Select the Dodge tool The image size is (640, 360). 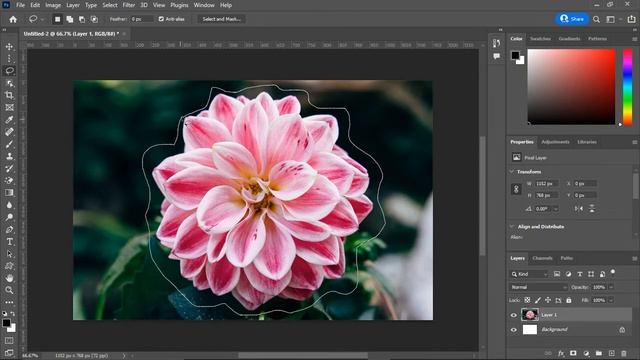(x=9, y=217)
